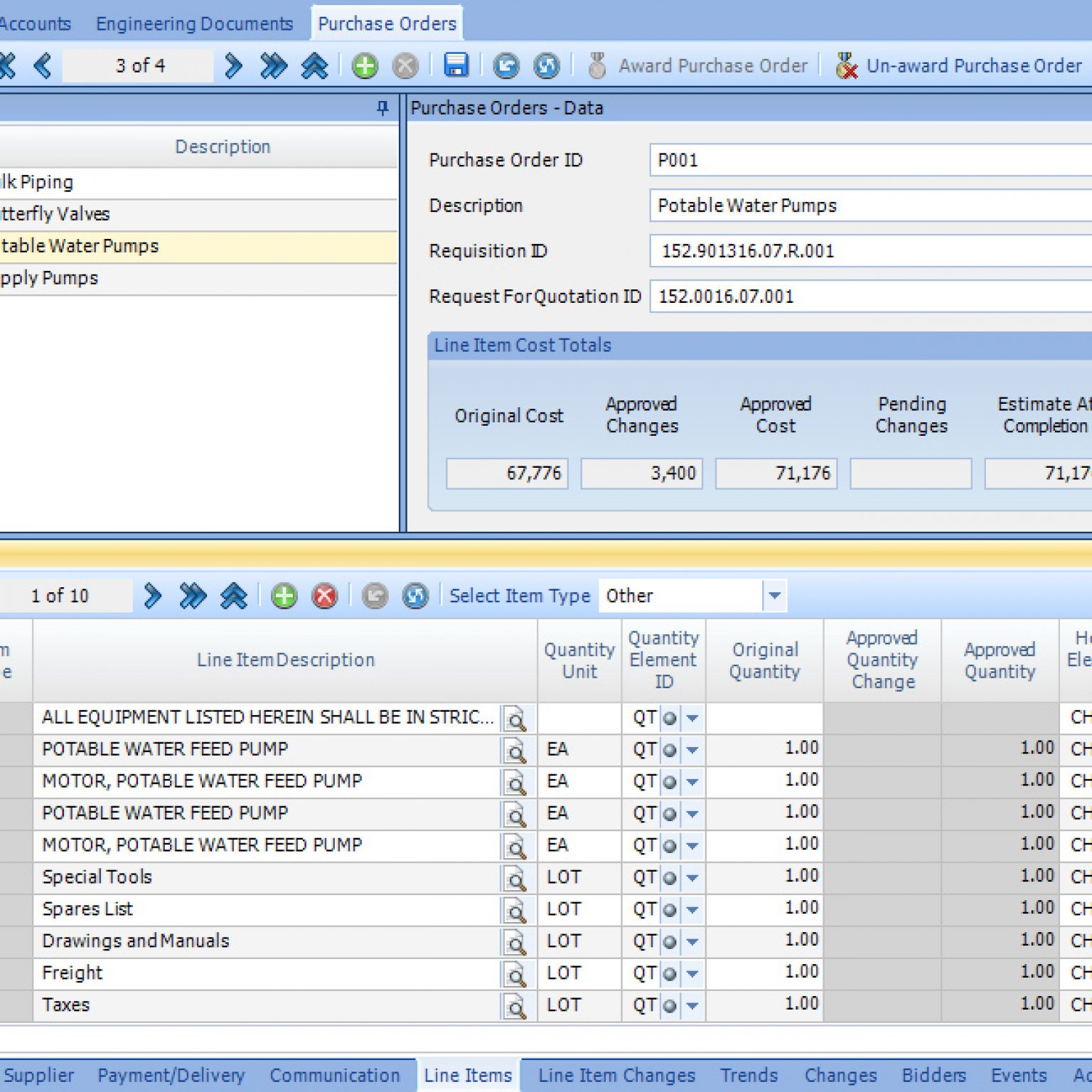1092x1092 pixels.
Task: Click the empty Pending Changes value box
Action: pos(911,473)
